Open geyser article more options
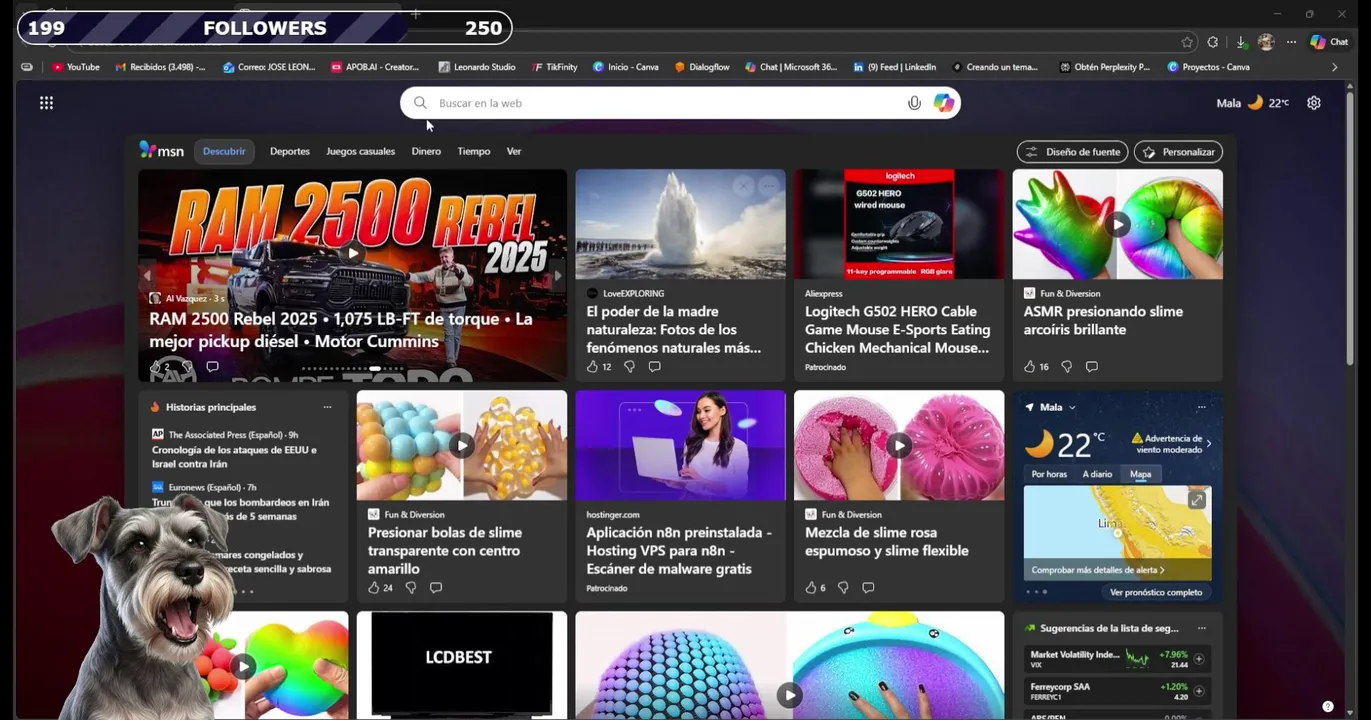The width and height of the screenshot is (1371, 720). (768, 186)
